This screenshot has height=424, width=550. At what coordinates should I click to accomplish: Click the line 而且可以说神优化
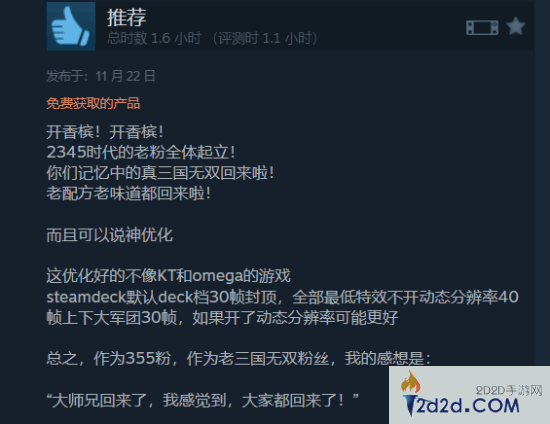109,235
